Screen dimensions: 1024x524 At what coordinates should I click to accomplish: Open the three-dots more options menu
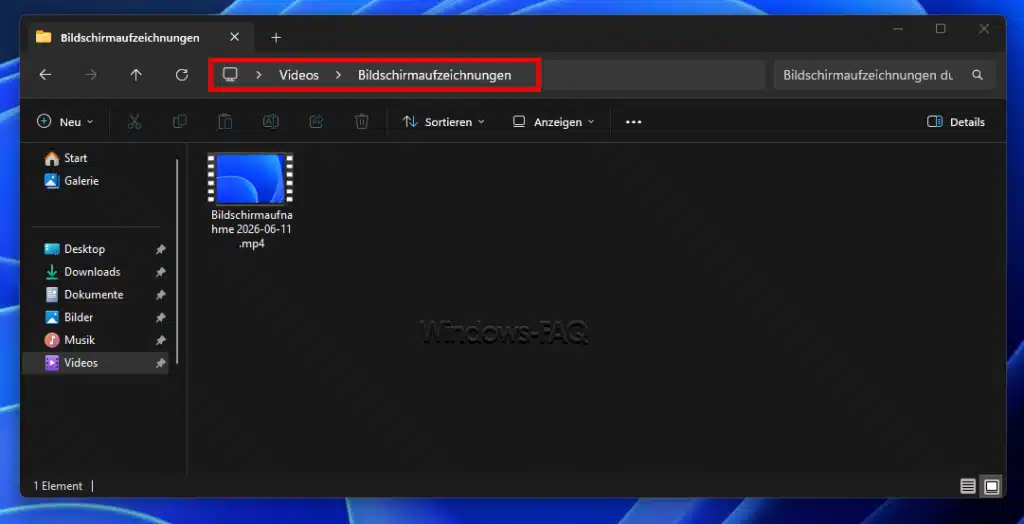tap(633, 122)
